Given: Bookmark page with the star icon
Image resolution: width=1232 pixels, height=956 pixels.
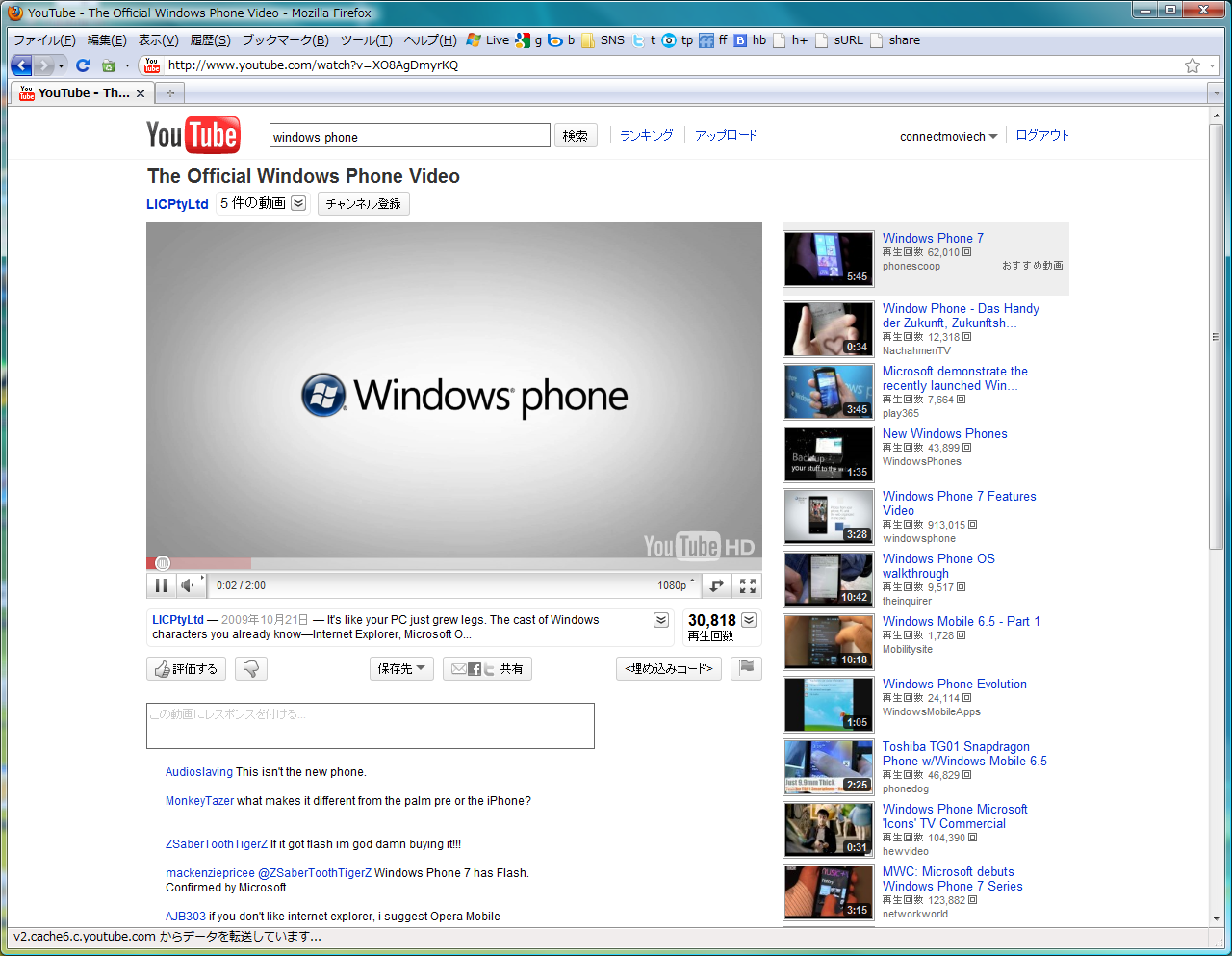Looking at the screenshot, I should click(x=1193, y=65).
